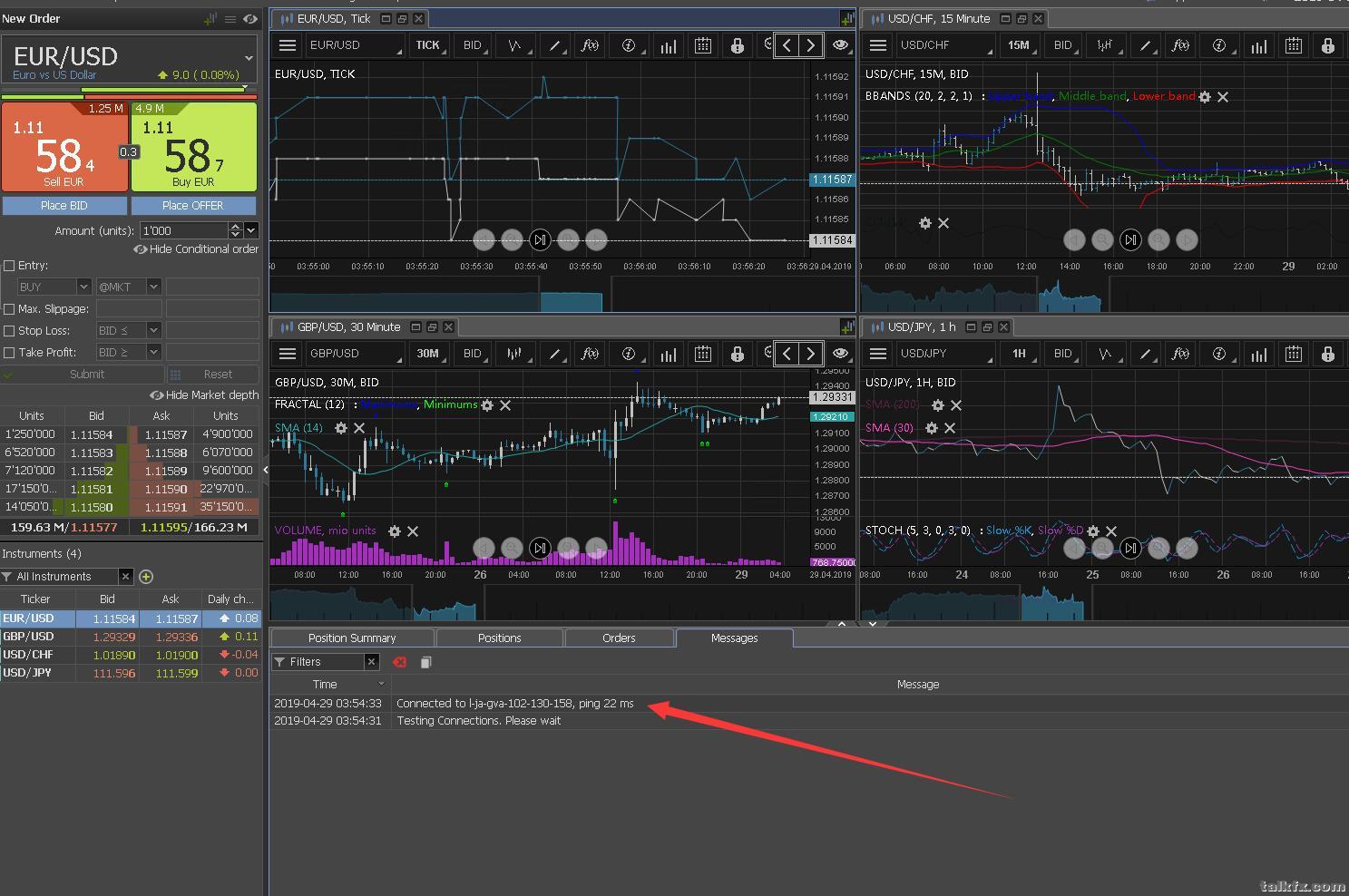Toggle Hide Market depth
The height and width of the screenshot is (896, 1349).
[x=204, y=395]
